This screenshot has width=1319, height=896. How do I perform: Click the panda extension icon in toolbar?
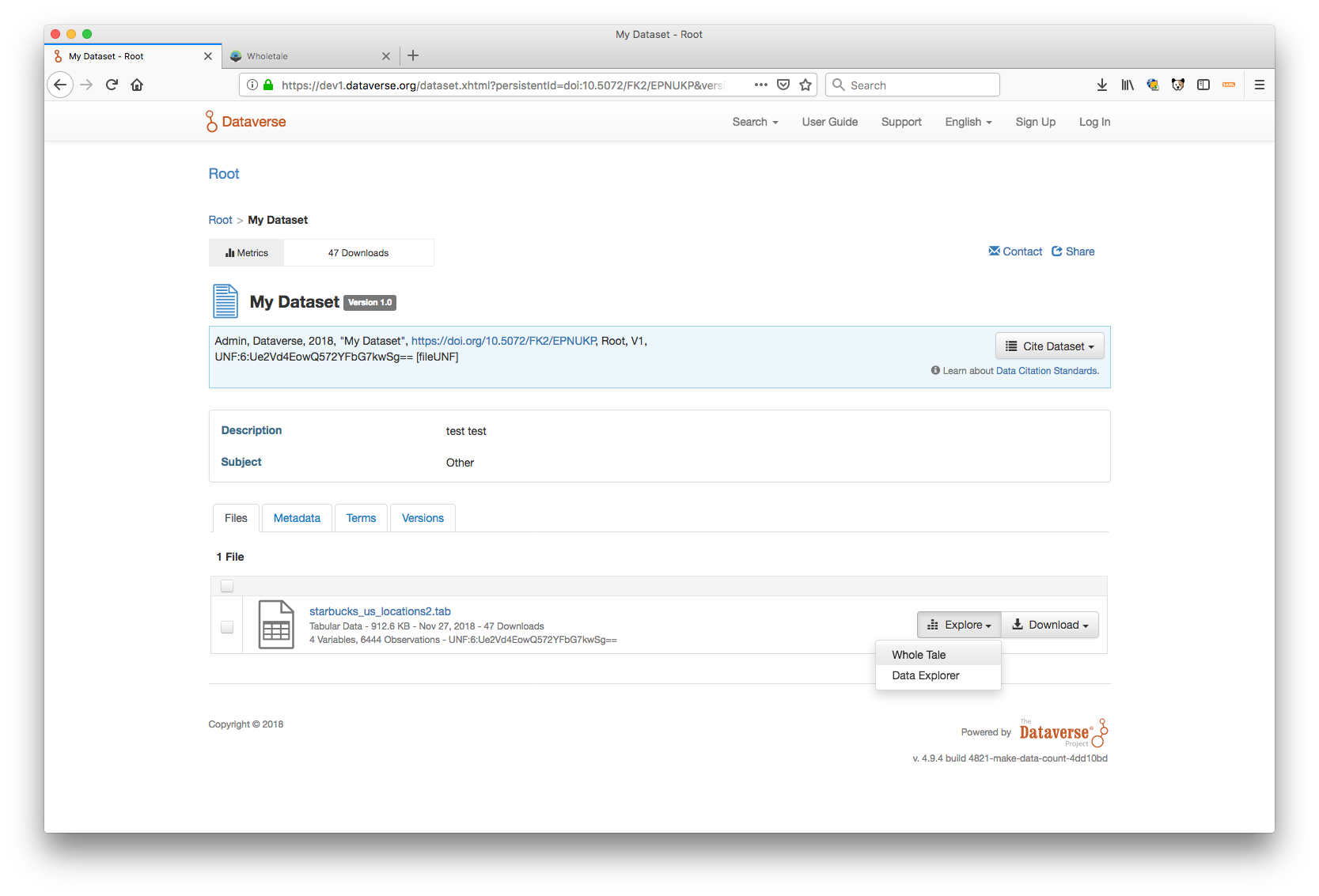[x=1178, y=85]
